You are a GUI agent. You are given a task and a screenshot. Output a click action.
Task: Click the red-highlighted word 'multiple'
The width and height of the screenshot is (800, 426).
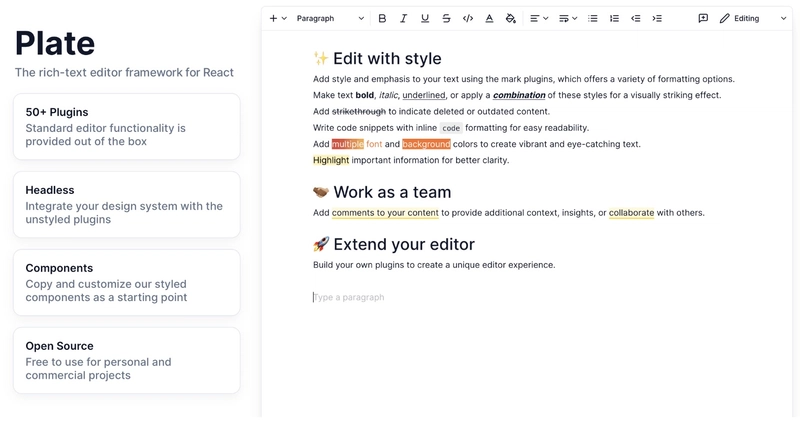pyautogui.click(x=347, y=144)
